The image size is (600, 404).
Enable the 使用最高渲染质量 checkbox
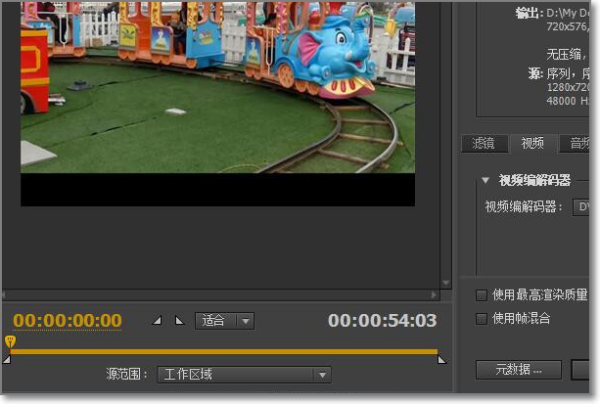(482, 295)
